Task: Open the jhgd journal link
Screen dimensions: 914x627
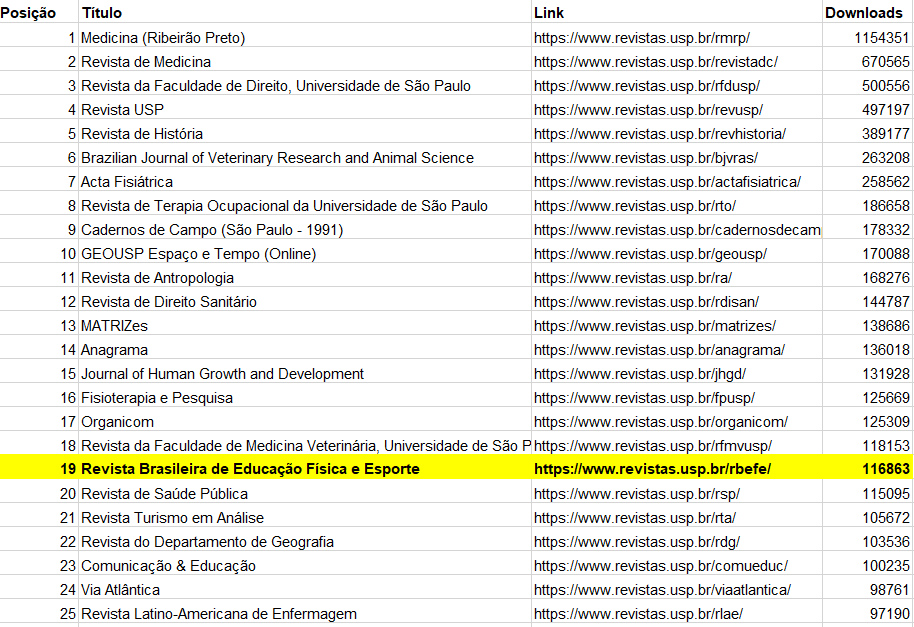Action: click(x=639, y=374)
